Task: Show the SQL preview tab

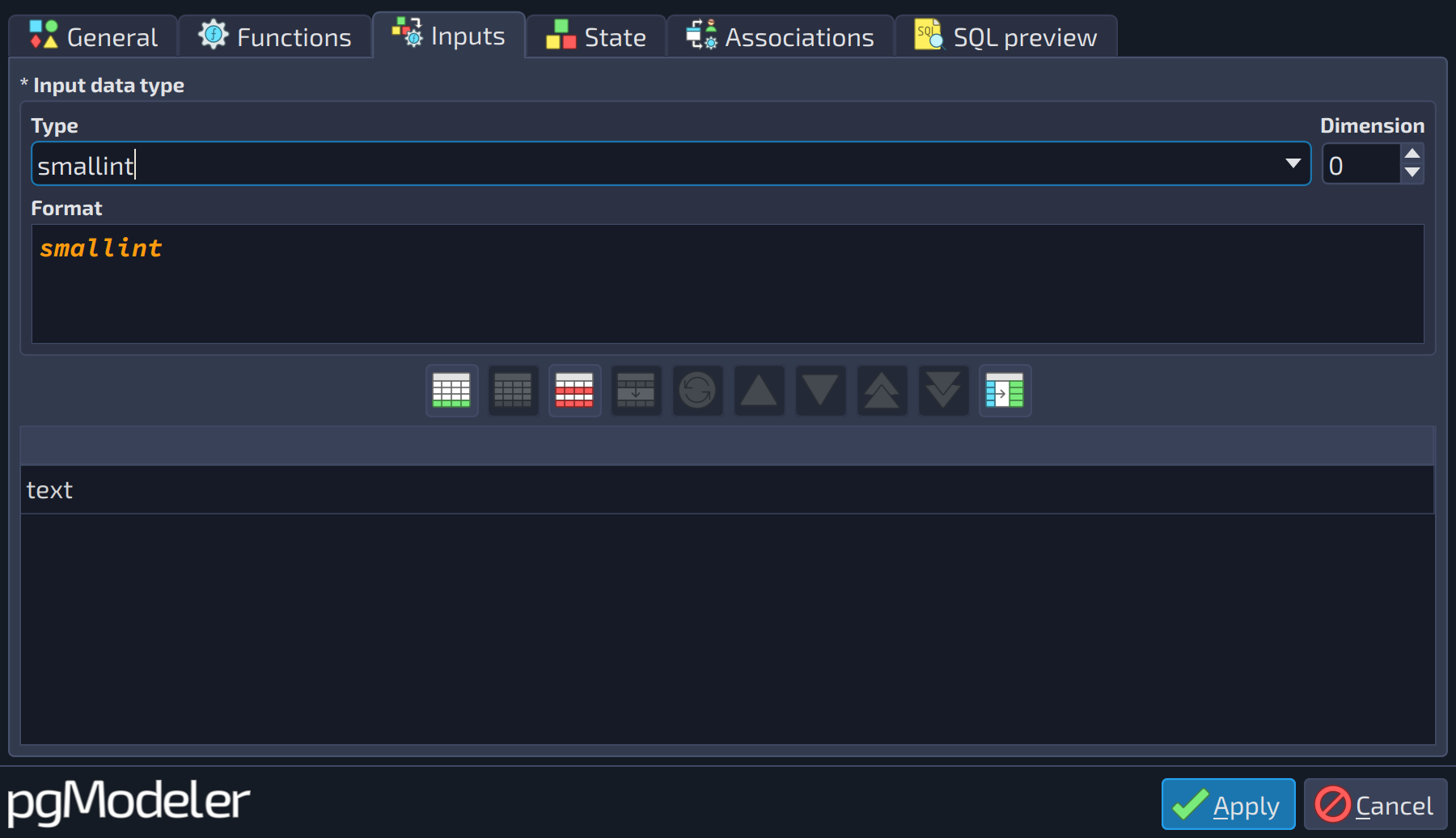Action: (x=1006, y=36)
